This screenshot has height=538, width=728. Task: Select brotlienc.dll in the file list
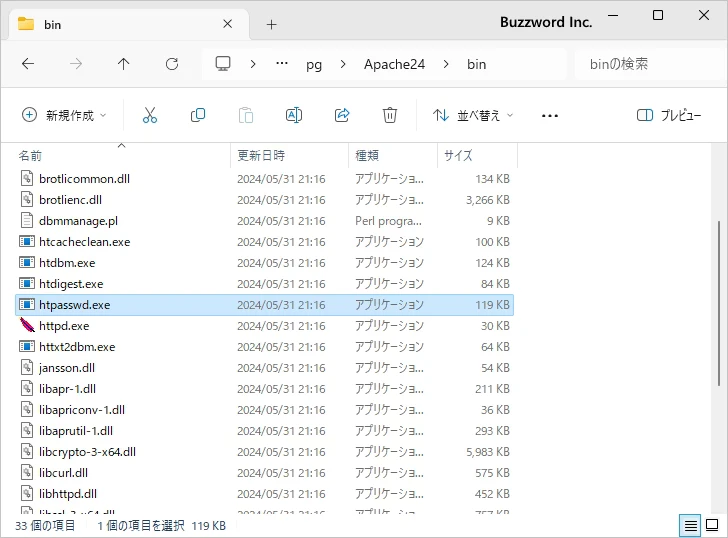click(70, 200)
